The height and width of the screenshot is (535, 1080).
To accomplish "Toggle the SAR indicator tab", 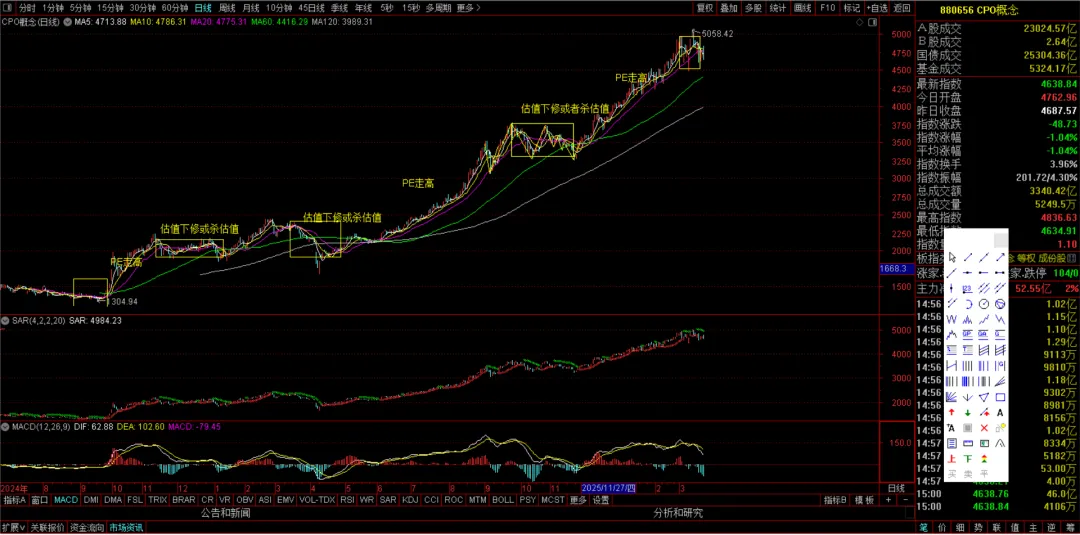I will pyautogui.click(x=388, y=500).
